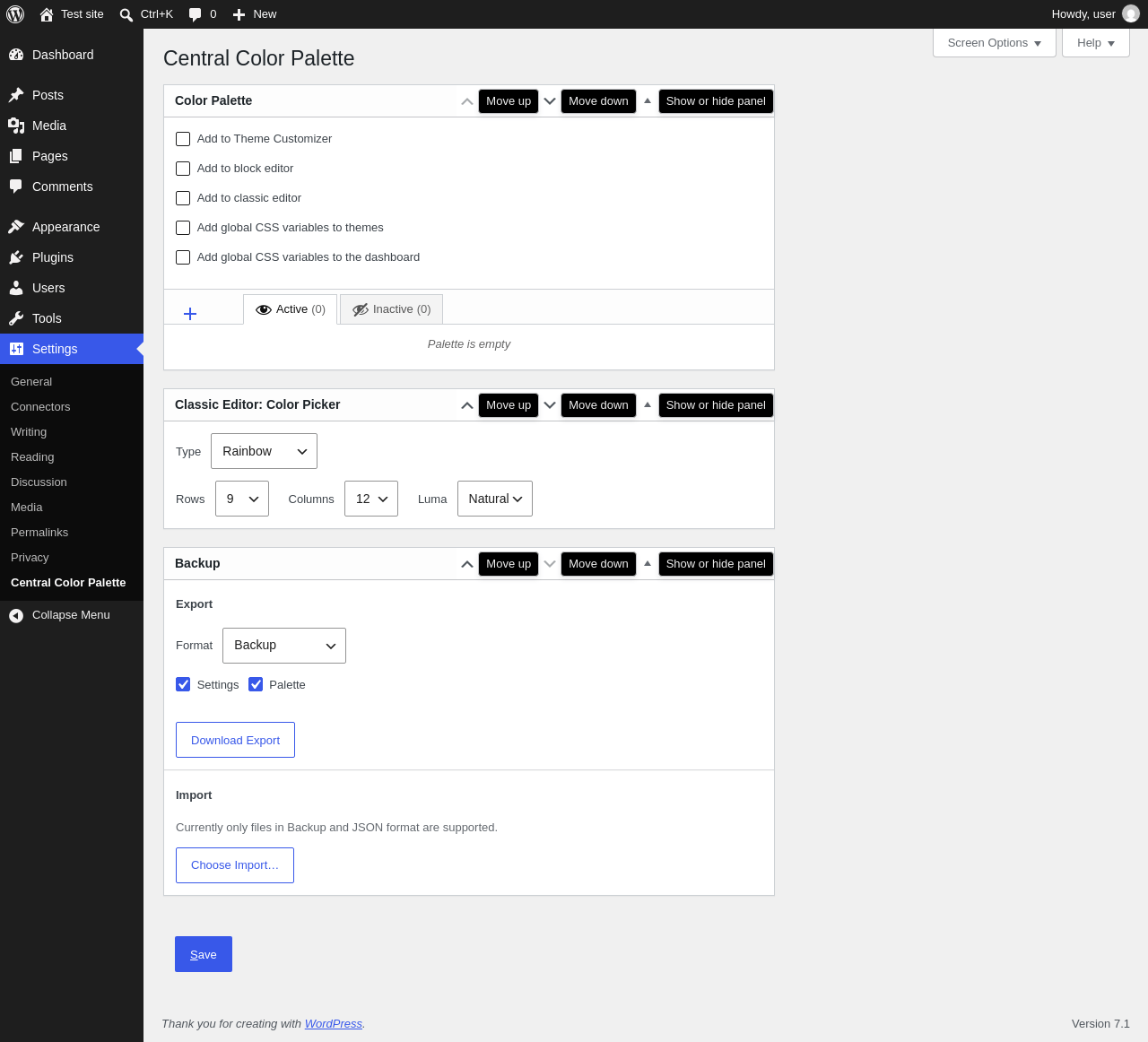Check Add global CSS variables to themes
The image size is (1148, 1042).
[x=183, y=228]
